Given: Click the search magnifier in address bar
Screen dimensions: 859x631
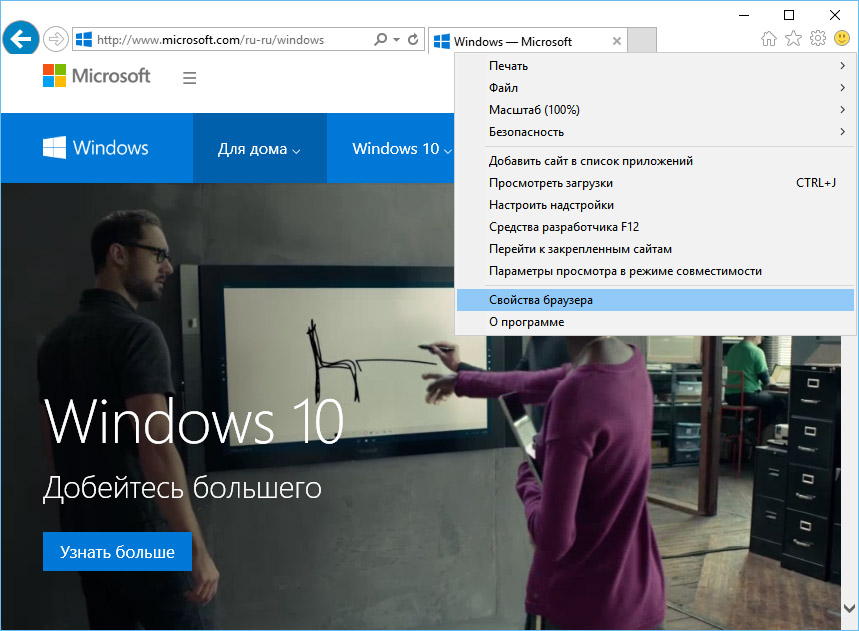Looking at the screenshot, I should [380, 39].
